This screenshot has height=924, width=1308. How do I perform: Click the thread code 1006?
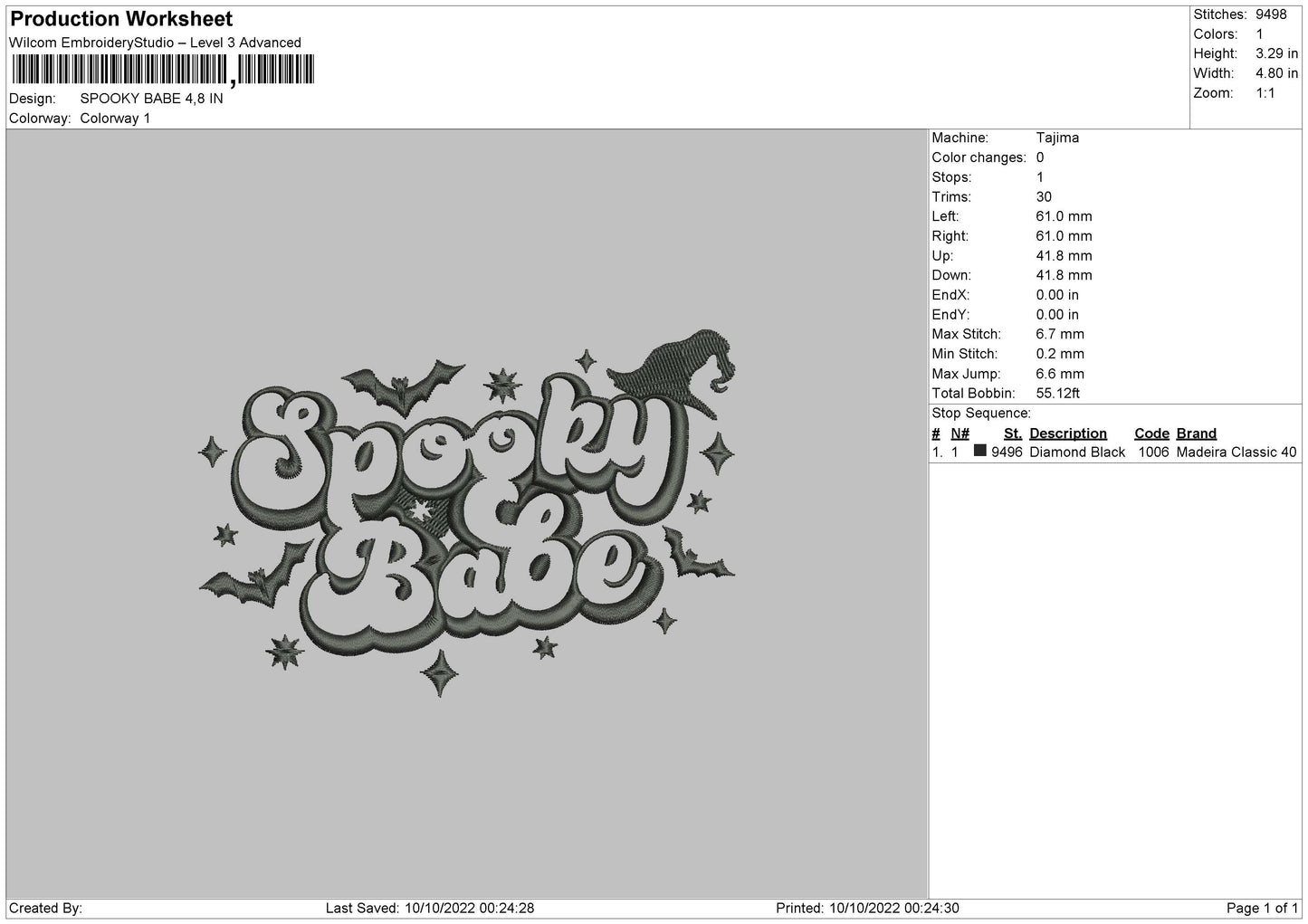[x=1153, y=452]
